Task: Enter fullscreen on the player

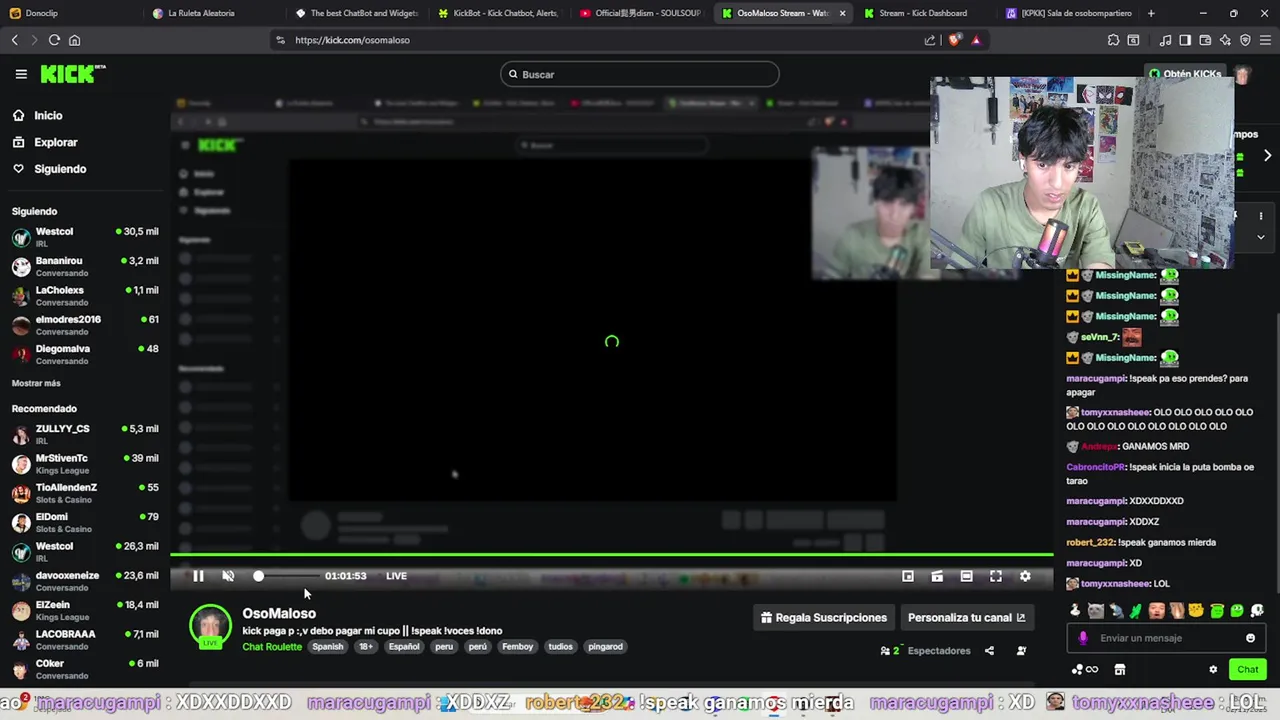Action: (x=996, y=576)
